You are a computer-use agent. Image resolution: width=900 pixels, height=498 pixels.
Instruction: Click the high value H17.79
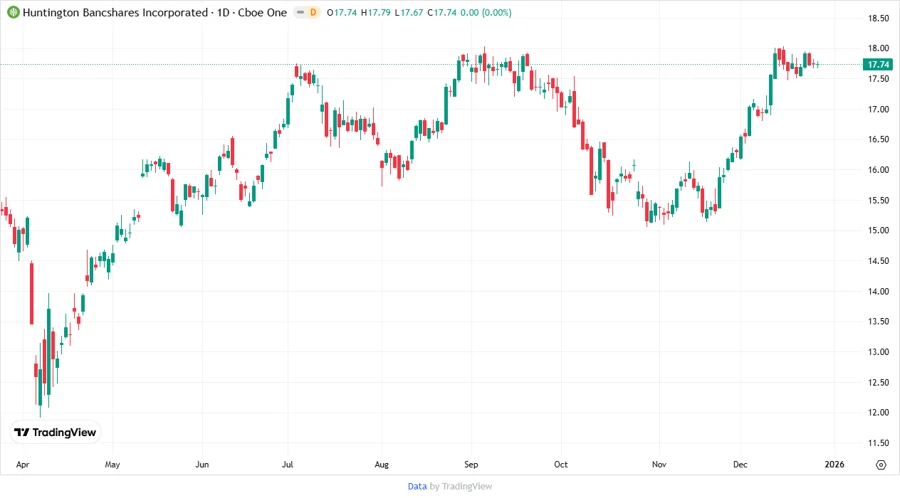375,12
